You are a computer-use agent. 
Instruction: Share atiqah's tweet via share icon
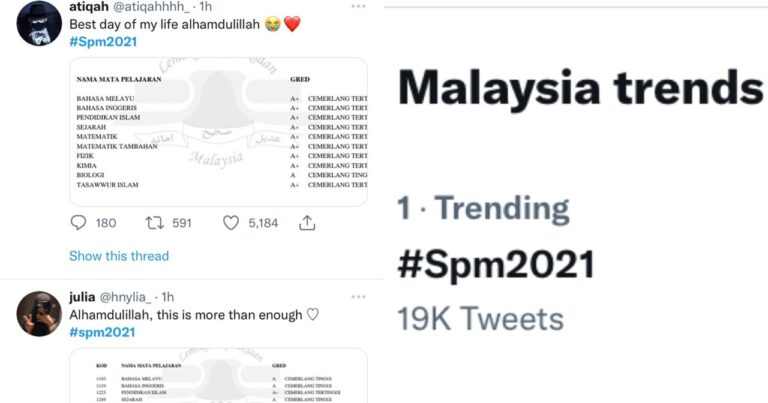(307, 223)
